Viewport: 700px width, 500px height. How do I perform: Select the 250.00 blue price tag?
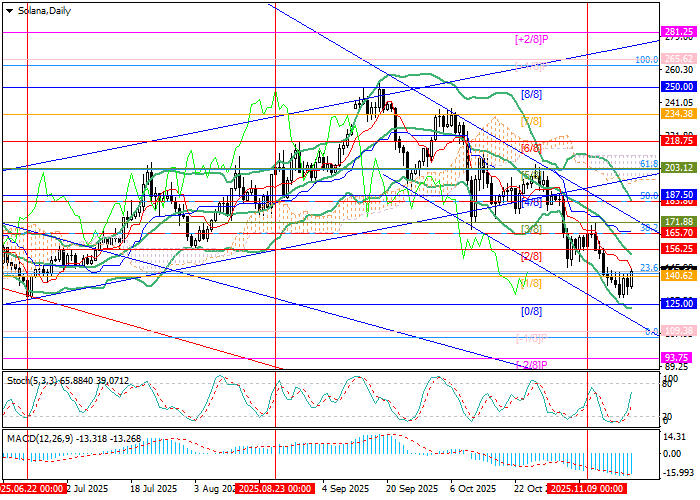(678, 87)
